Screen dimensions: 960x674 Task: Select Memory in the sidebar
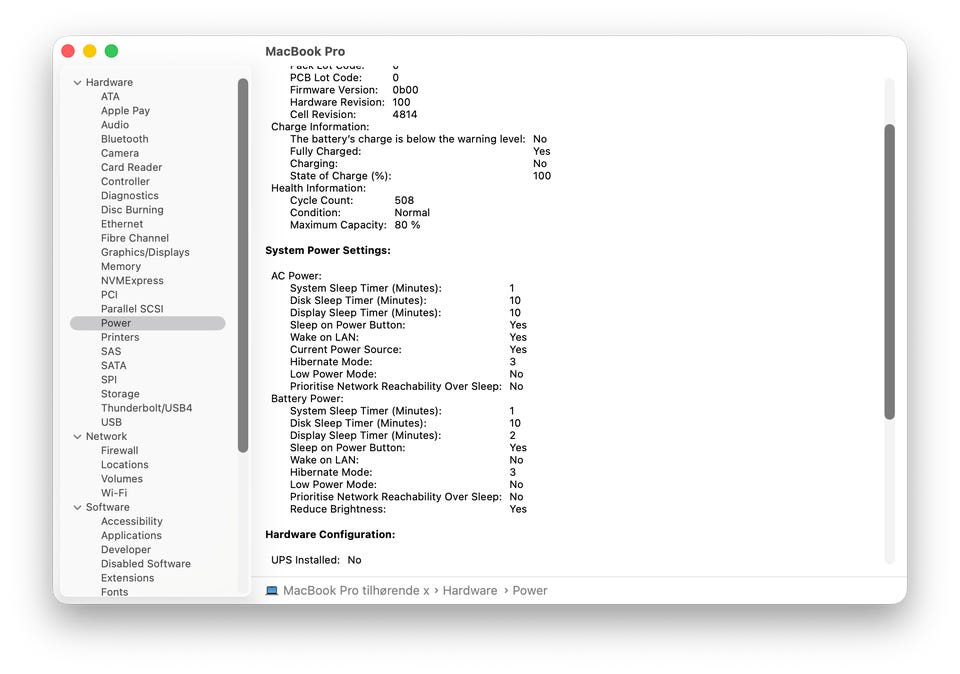(x=121, y=266)
